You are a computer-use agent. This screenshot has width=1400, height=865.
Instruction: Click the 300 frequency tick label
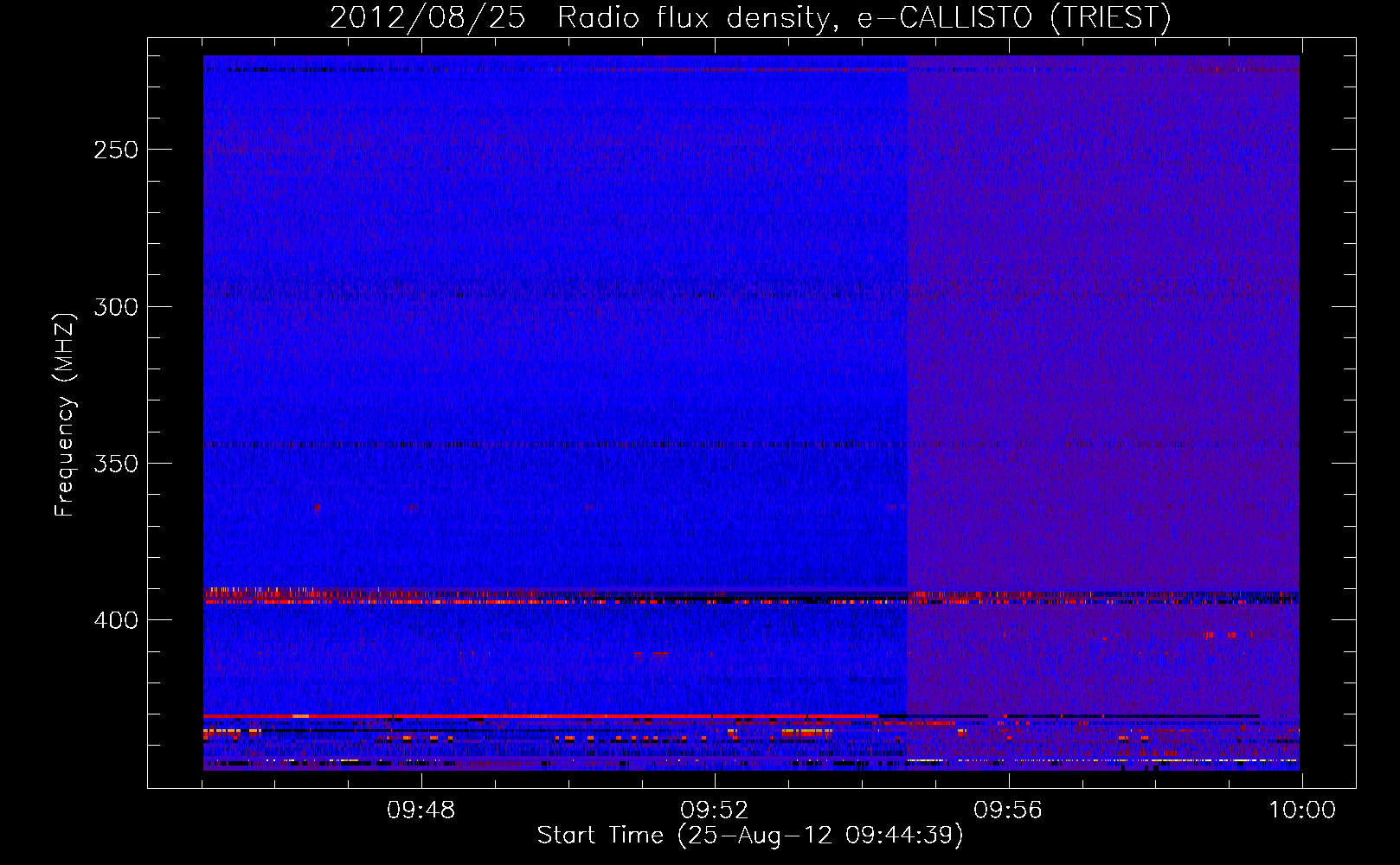[x=116, y=307]
